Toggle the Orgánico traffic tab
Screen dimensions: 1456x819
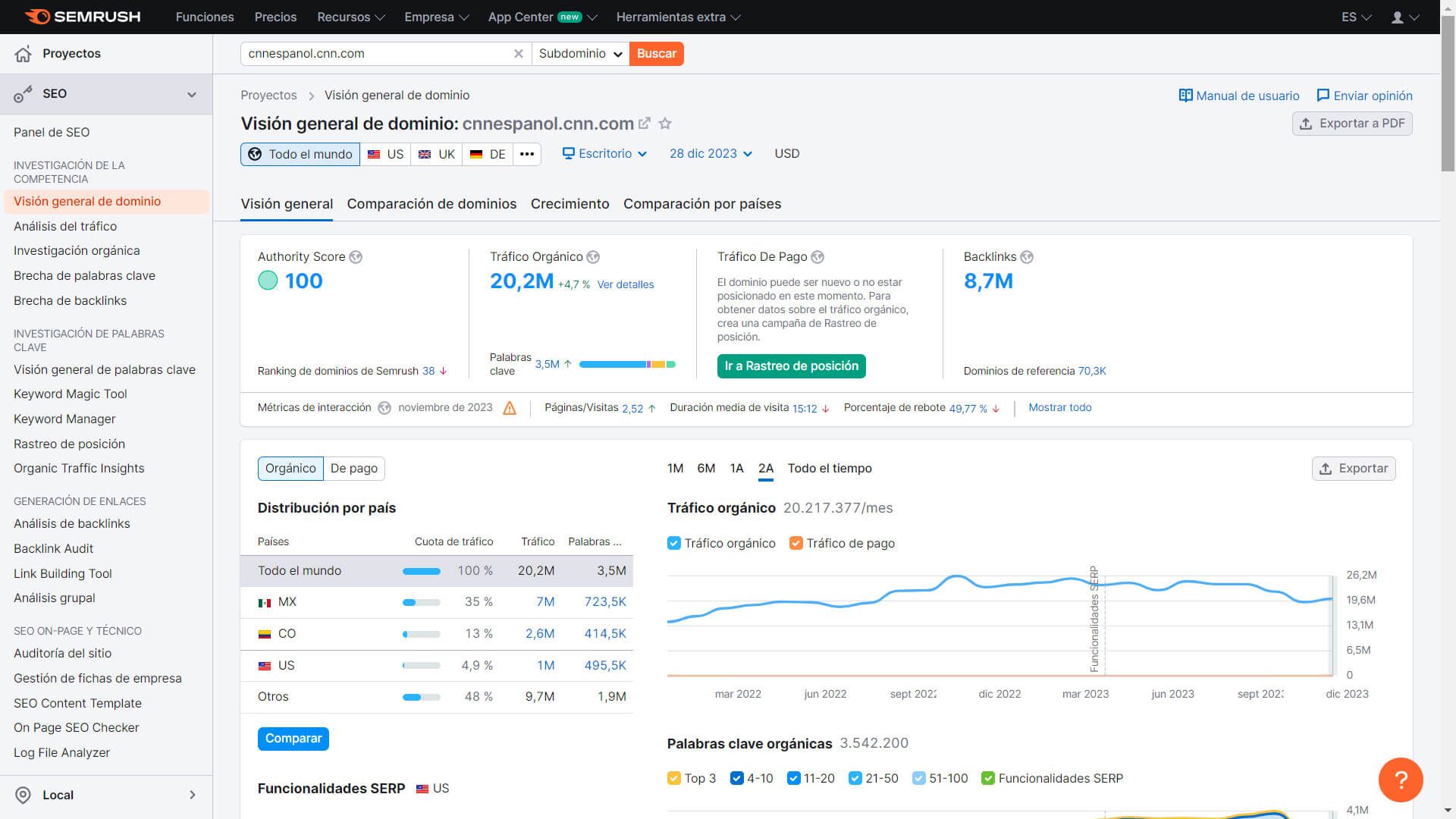290,468
